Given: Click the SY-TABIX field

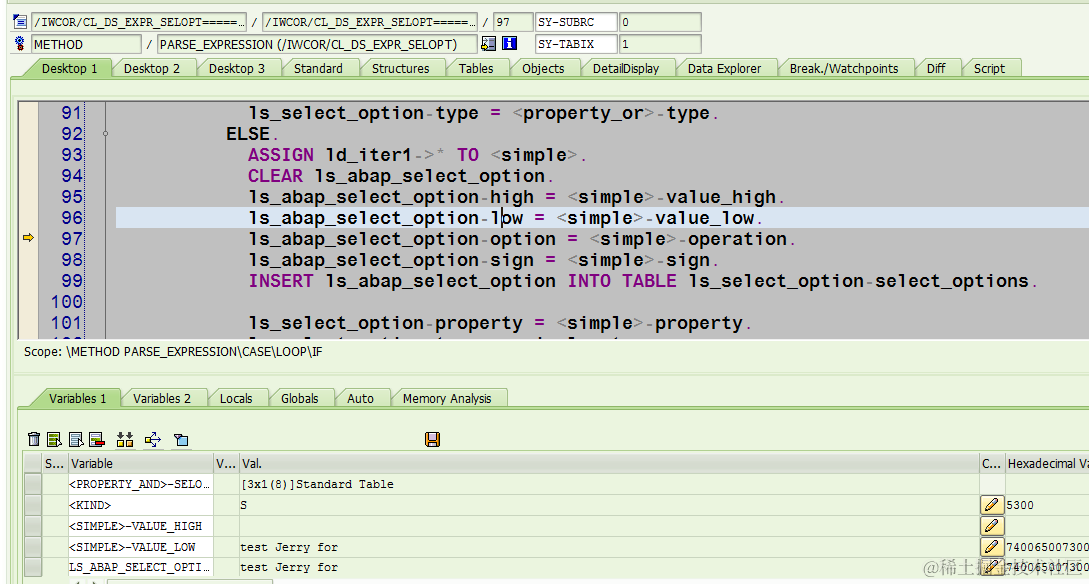Looking at the screenshot, I should coord(576,44).
